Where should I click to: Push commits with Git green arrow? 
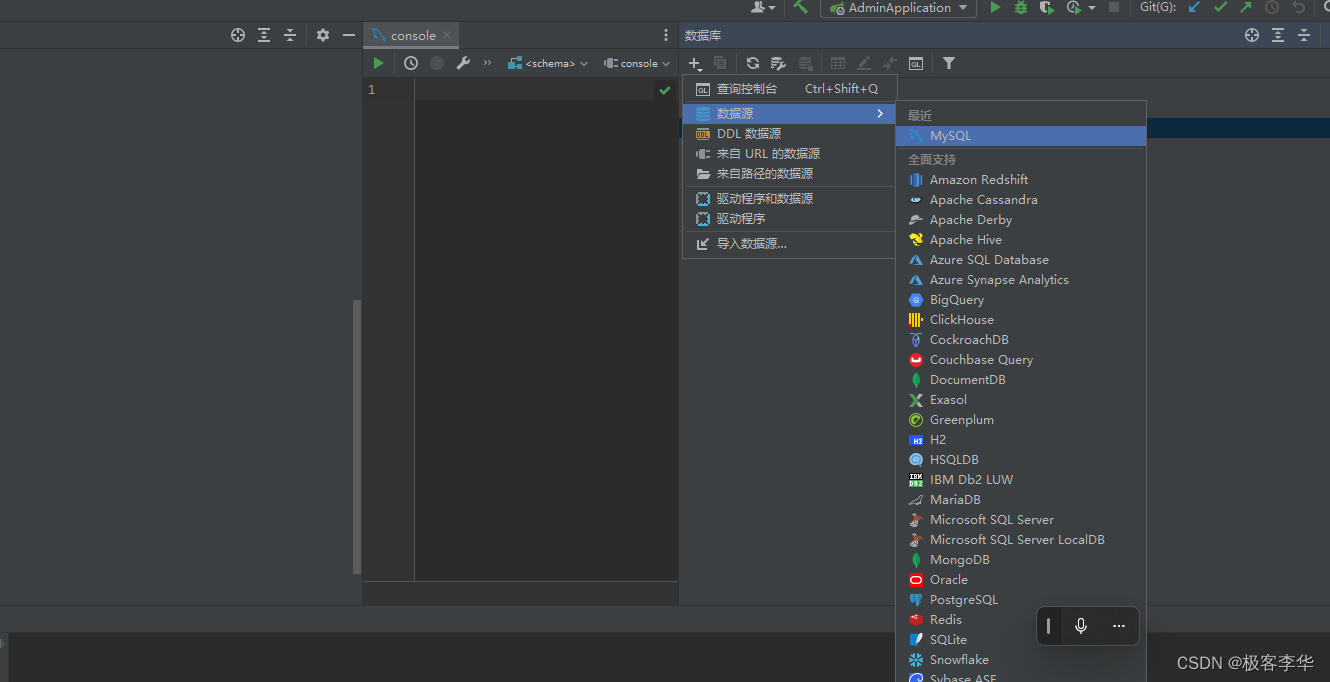[x=1246, y=7]
